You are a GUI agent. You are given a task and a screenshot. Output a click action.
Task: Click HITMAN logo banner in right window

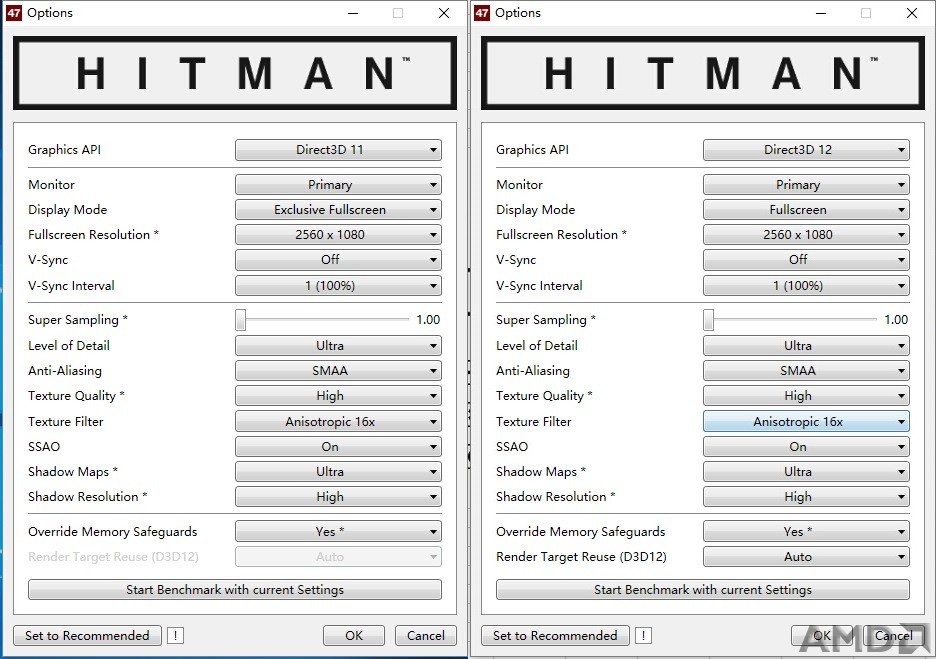[703, 73]
